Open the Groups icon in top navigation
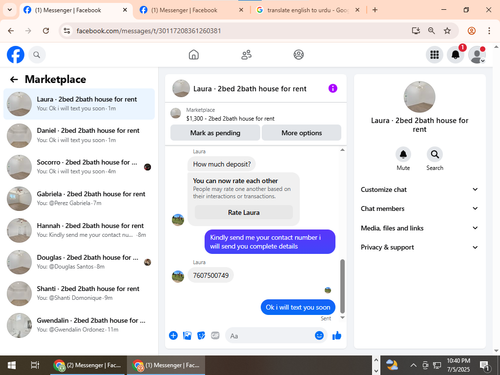This screenshot has height=375, width=500. [298, 54]
